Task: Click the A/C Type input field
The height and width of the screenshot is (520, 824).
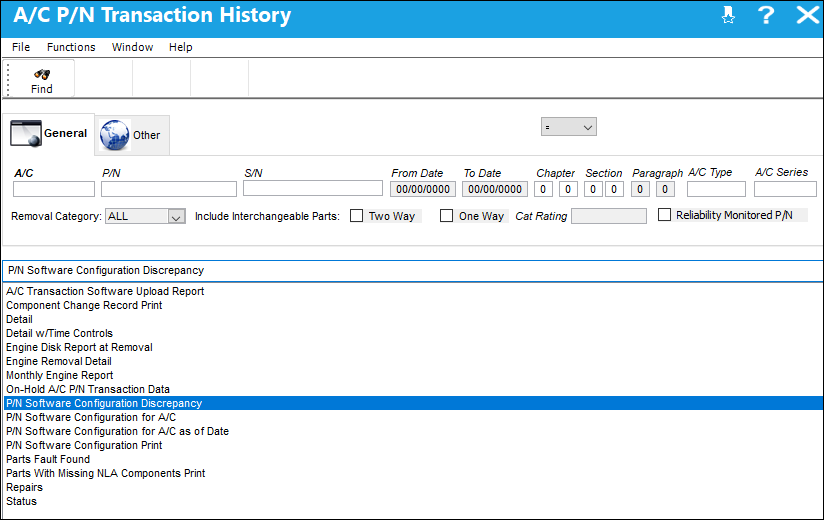Action: (x=716, y=189)
